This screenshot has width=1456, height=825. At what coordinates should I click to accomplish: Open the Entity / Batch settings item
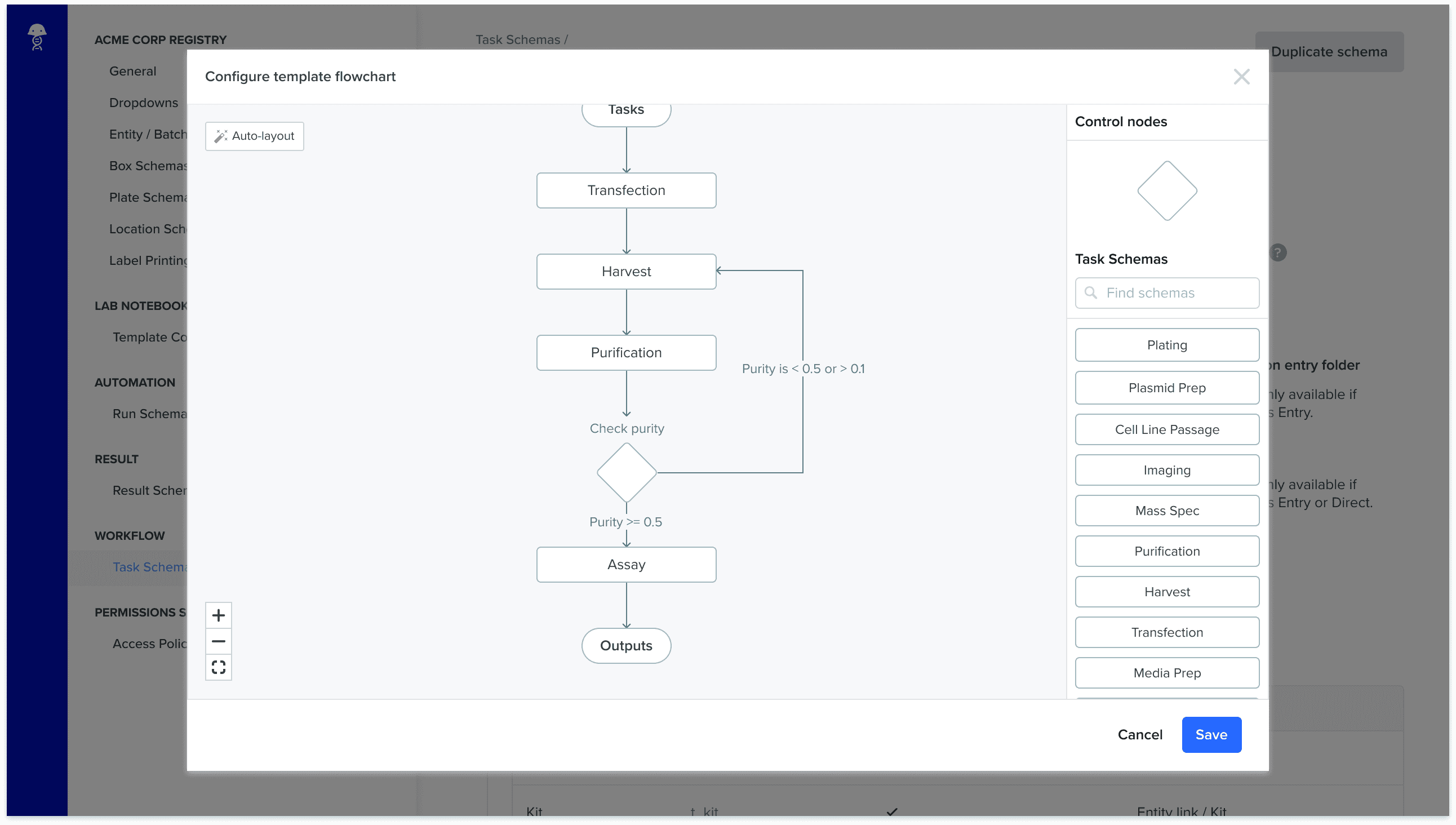pos(148,134)
